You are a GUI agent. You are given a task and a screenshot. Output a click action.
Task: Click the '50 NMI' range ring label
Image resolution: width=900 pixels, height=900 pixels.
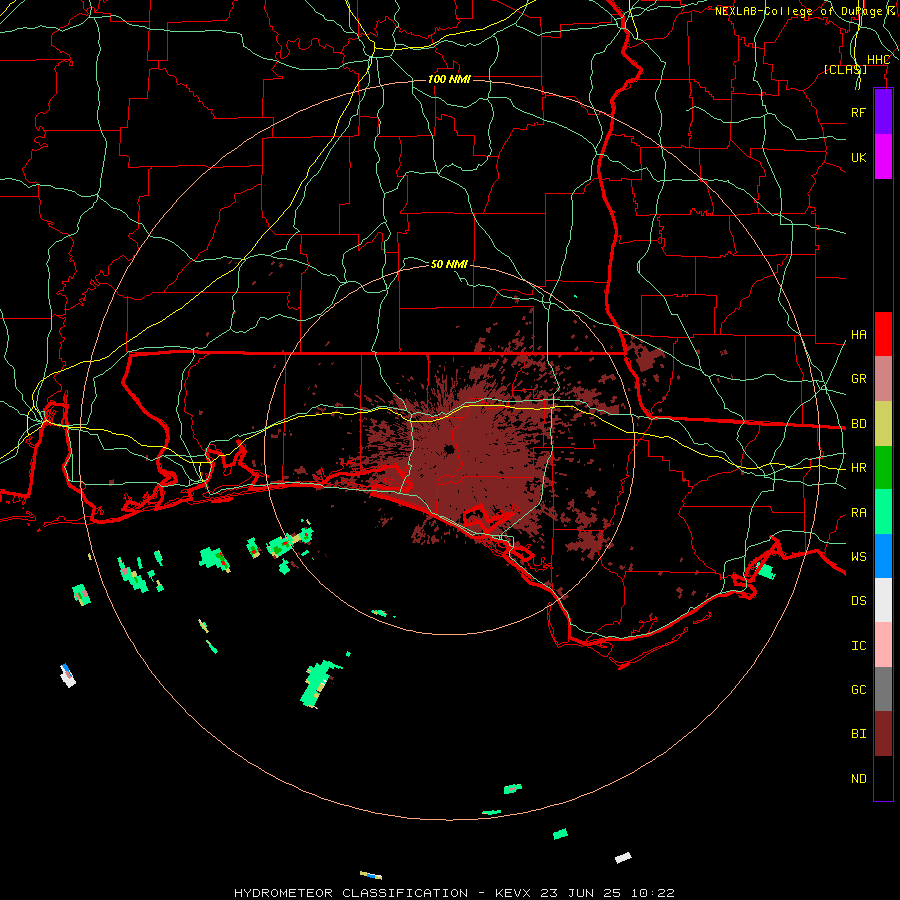(449, 264)
